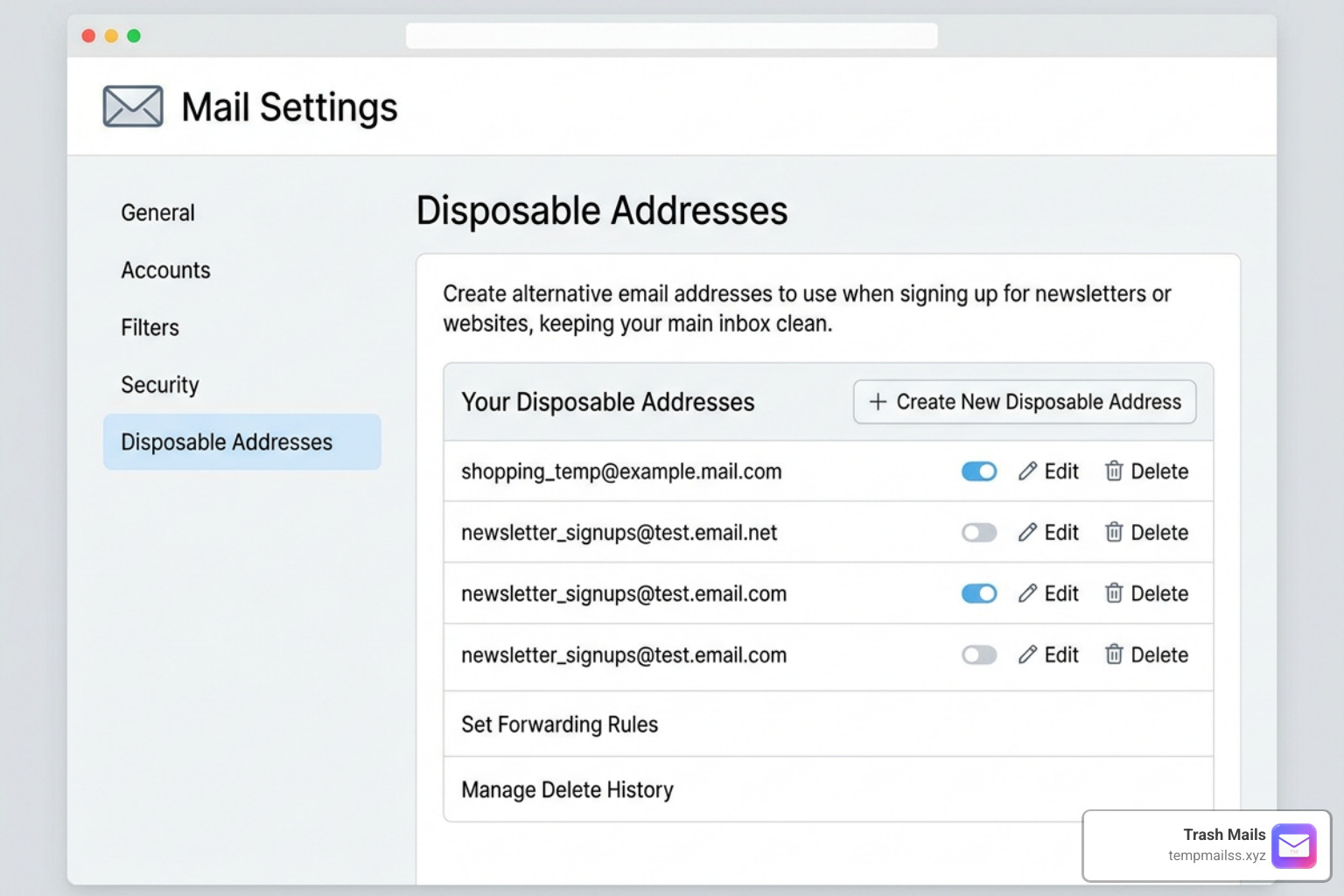Open the General settings section
Image resolution: width=1344 pixels, height=896 pixels.
coord(157,213)
